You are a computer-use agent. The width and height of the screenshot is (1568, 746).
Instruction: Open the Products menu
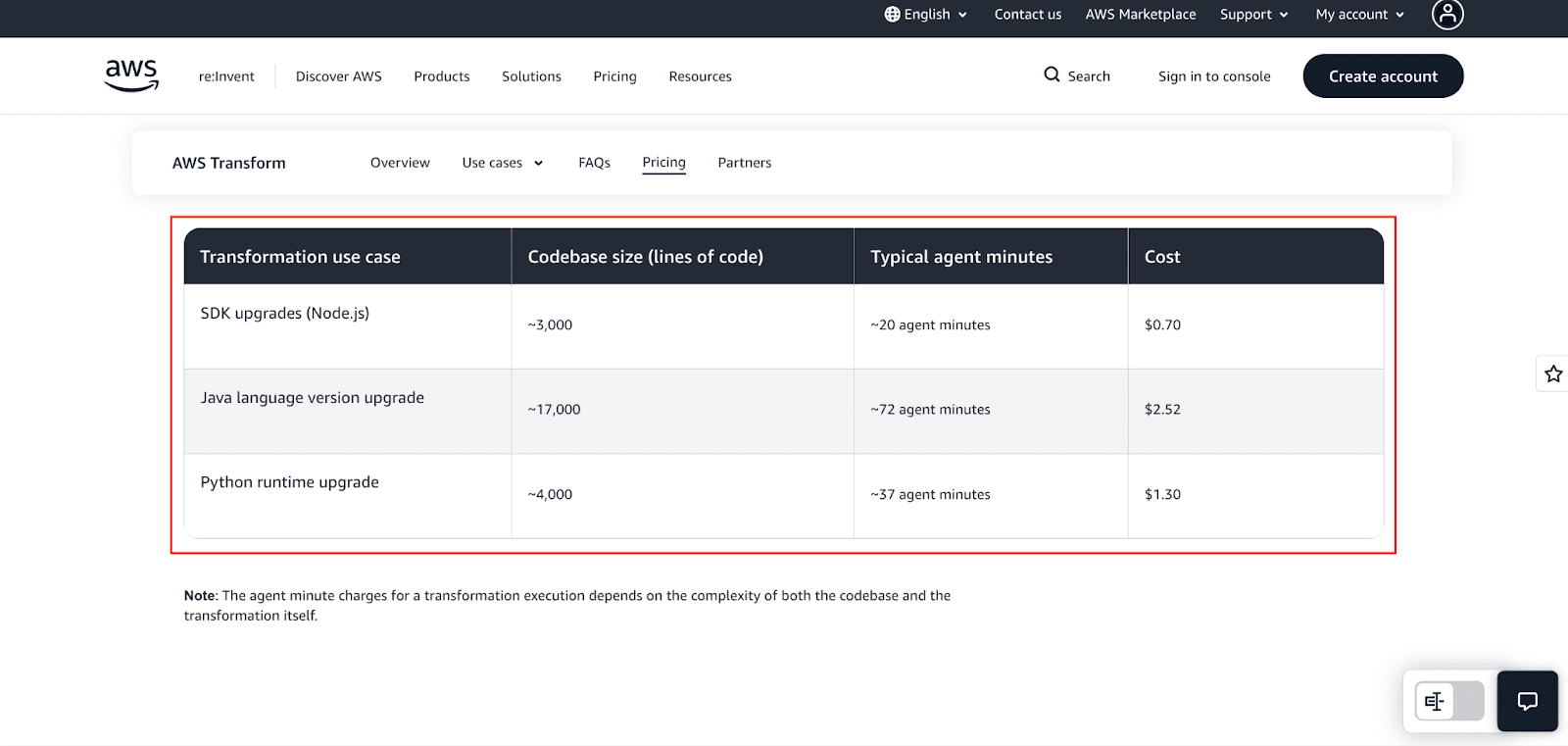coord(442,76)
